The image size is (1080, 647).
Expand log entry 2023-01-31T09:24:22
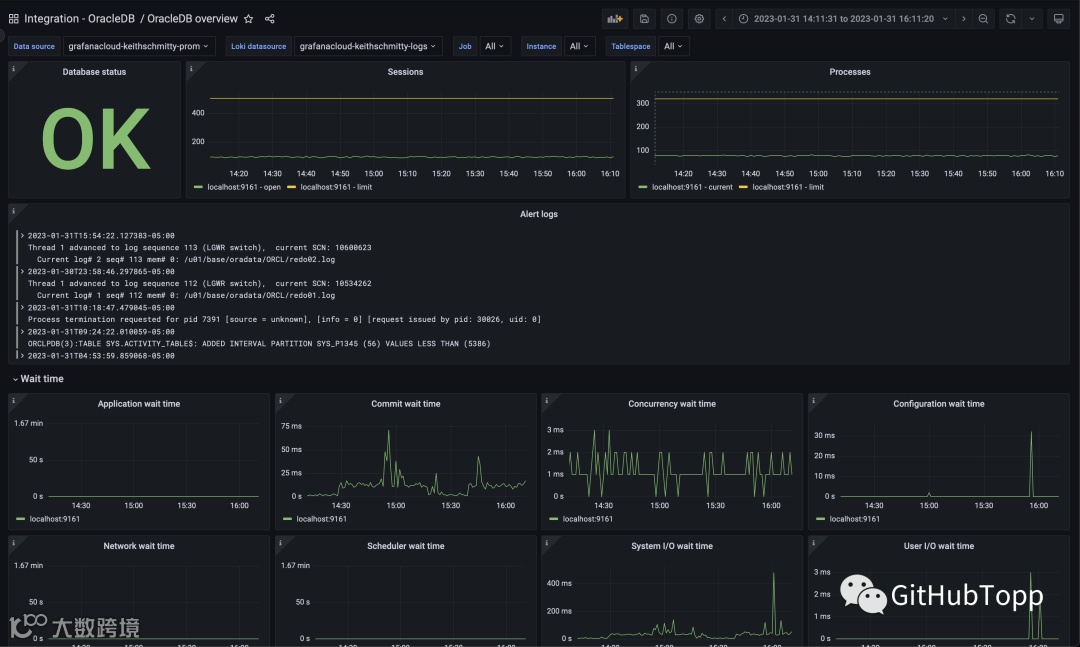tap(22, 331)
